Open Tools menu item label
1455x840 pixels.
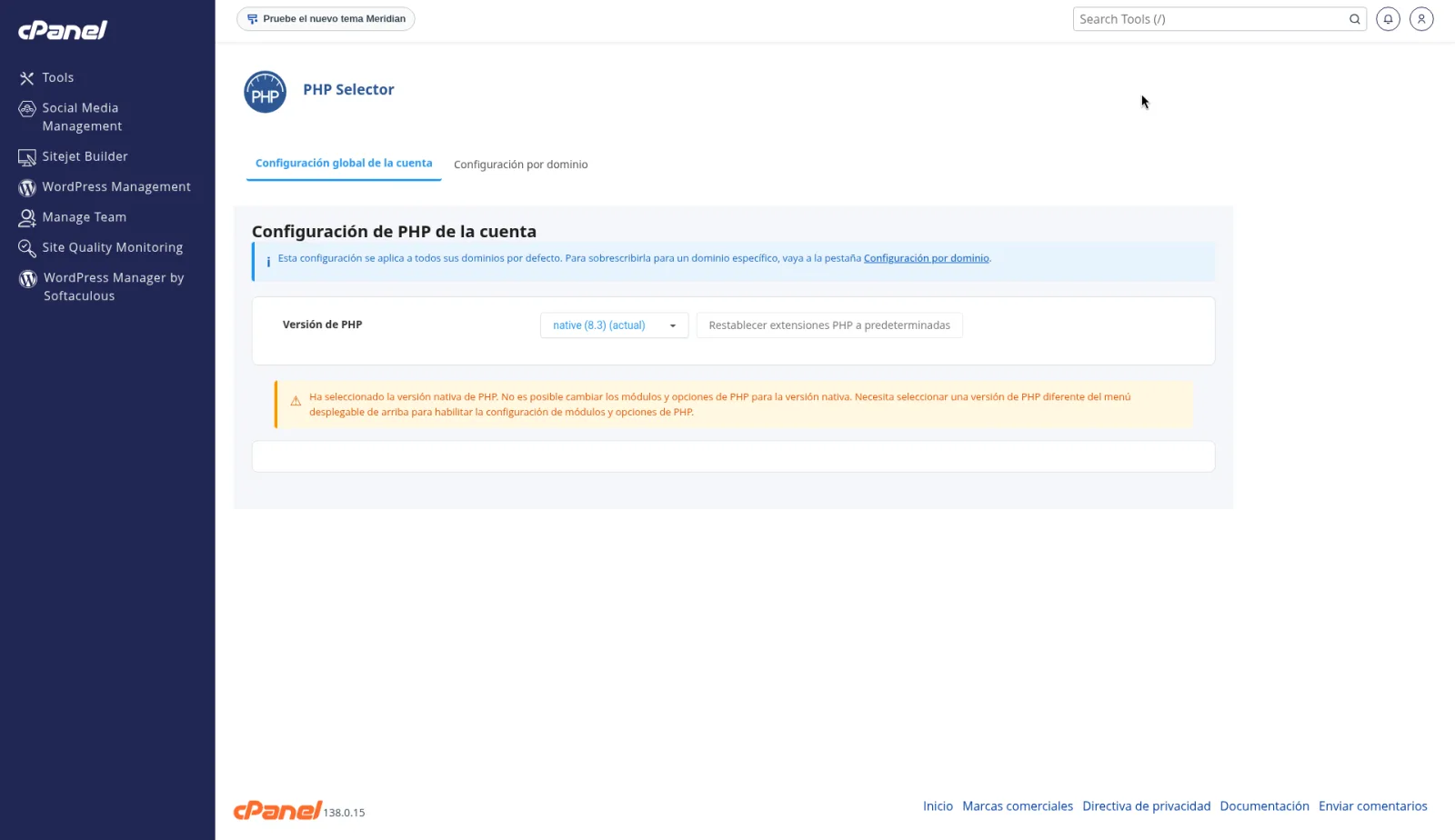click(58, 78)
